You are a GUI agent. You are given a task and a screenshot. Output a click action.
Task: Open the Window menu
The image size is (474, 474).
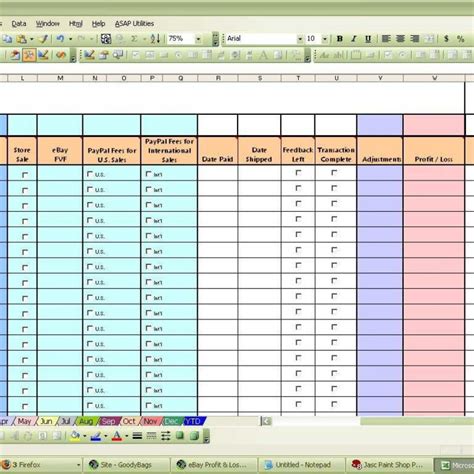pos(48,24)
